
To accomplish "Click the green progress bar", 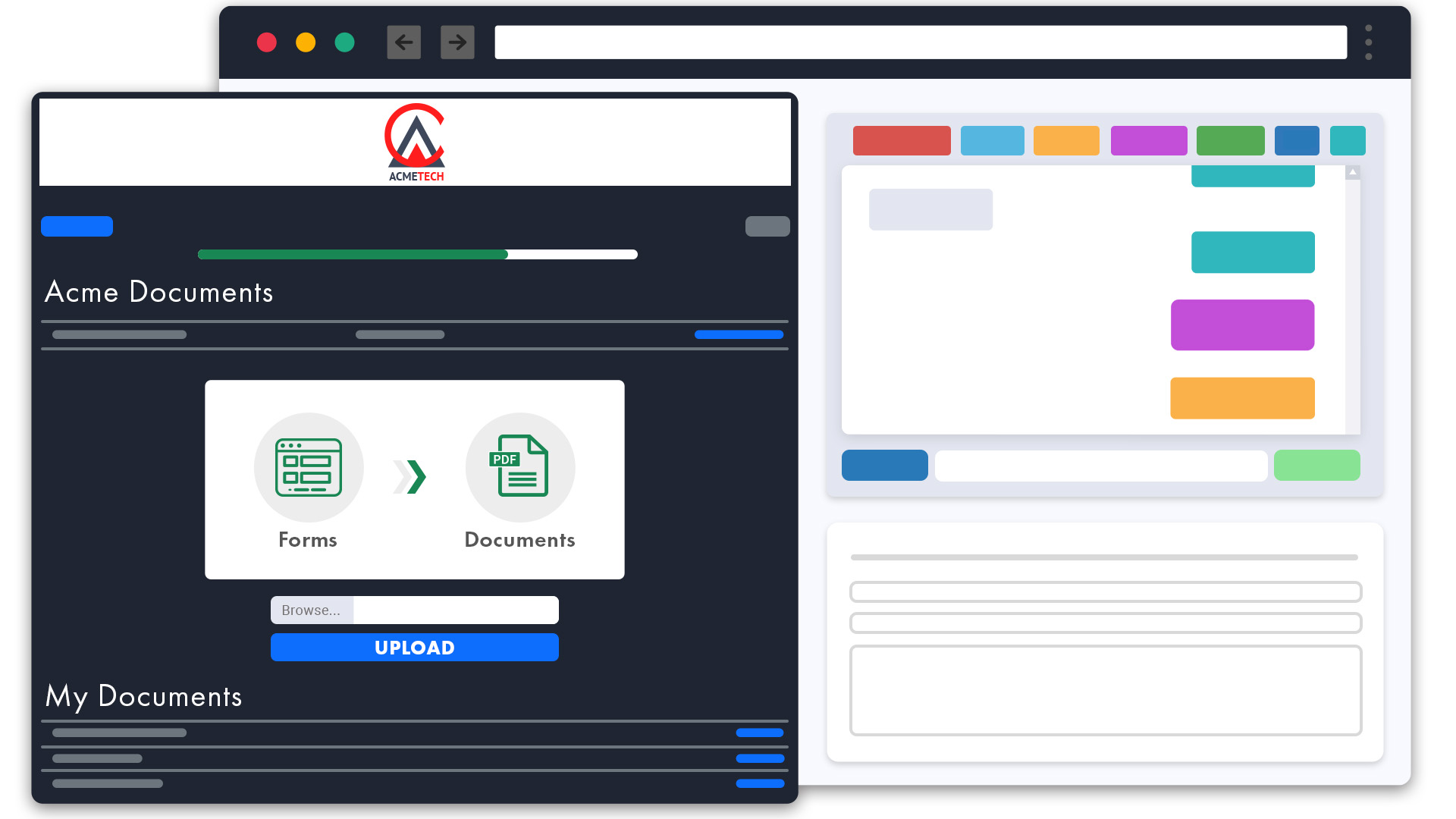I will [353, 254].
